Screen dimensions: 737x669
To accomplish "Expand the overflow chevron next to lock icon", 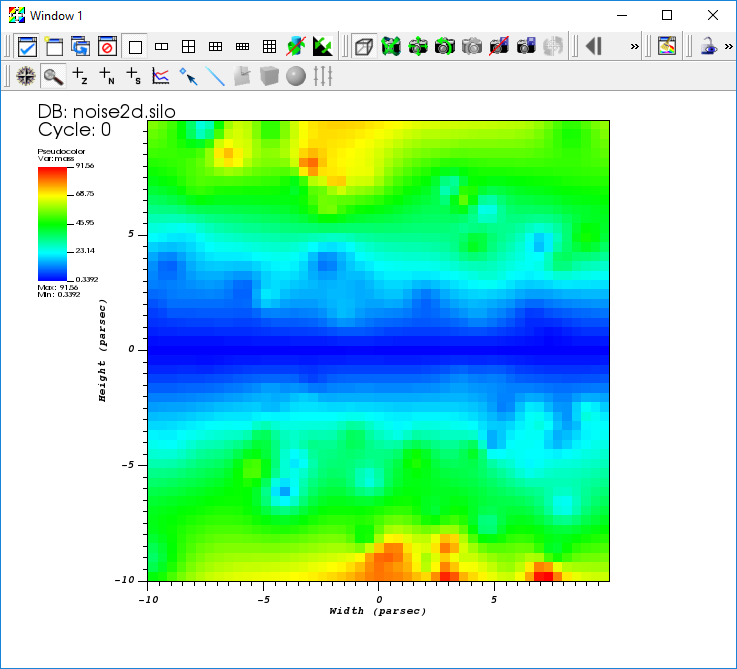I will [x=729, y=47].
